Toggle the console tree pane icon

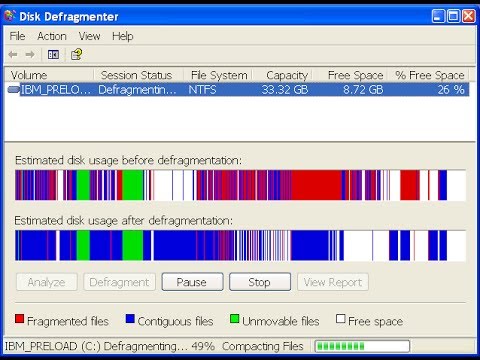tap(53, 54)
